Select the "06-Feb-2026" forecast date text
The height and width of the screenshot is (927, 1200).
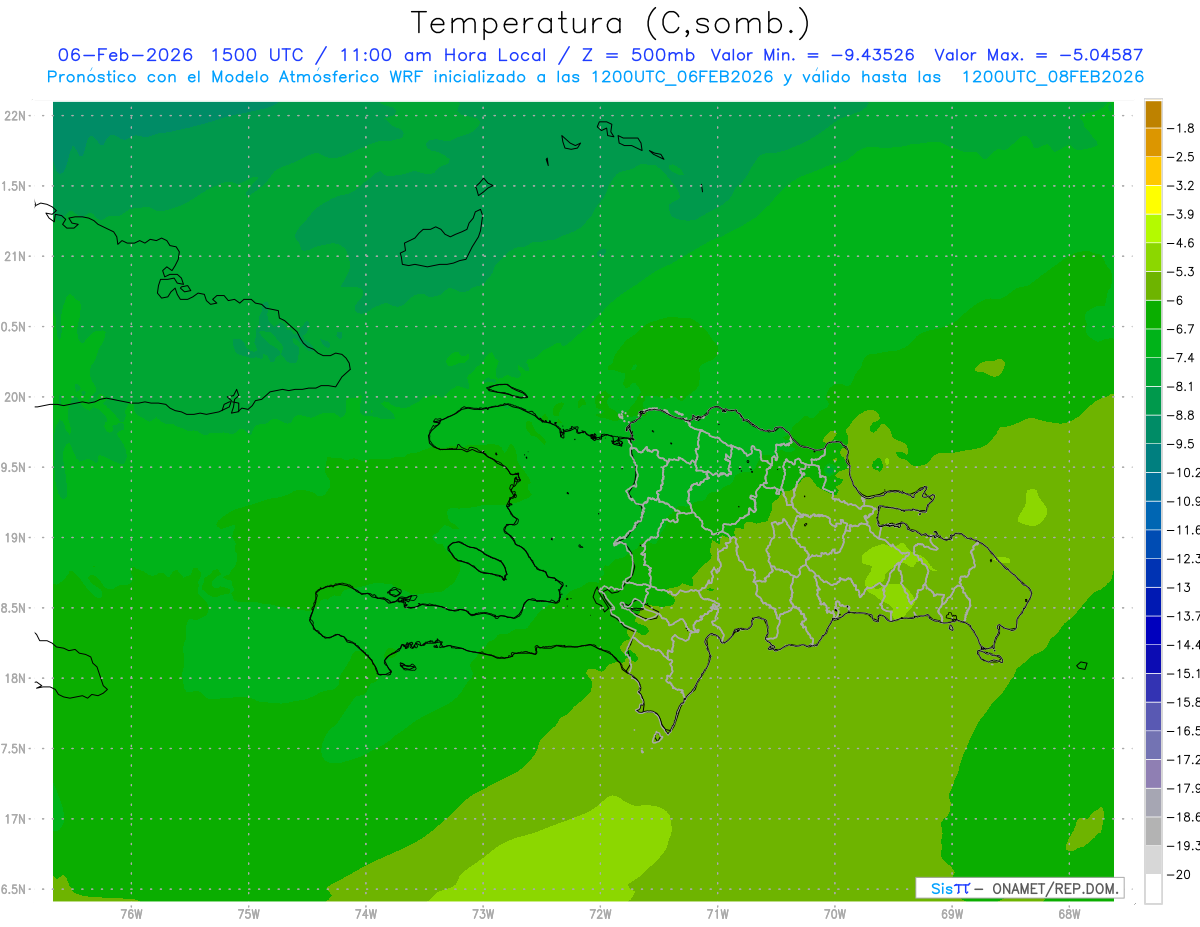pos(125,55)
